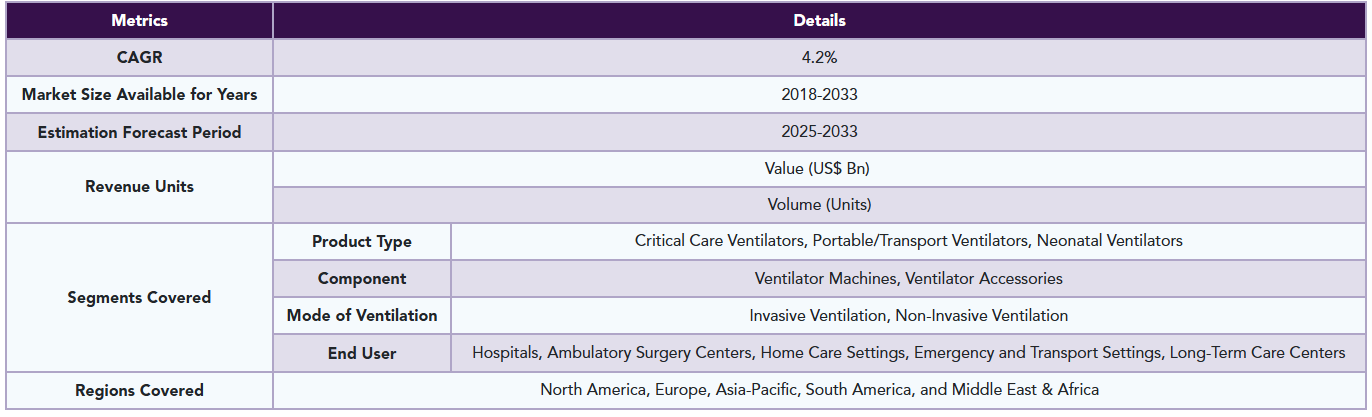This screenshot has height=417, width=1372.
Task: Click the 4.2% CAGR value cell
Action: [x=819, y=57]
